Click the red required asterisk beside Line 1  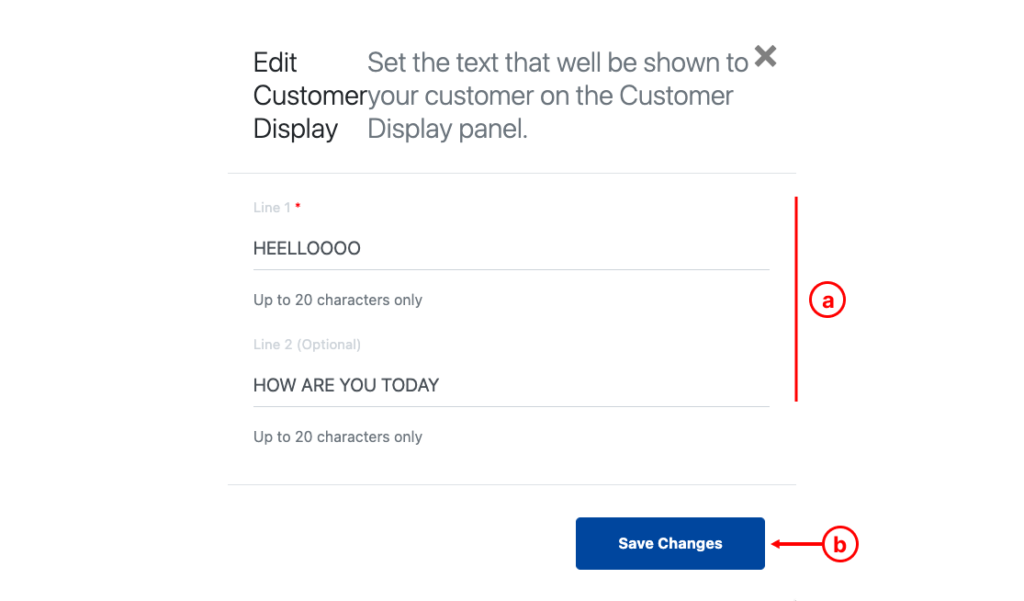298,206
